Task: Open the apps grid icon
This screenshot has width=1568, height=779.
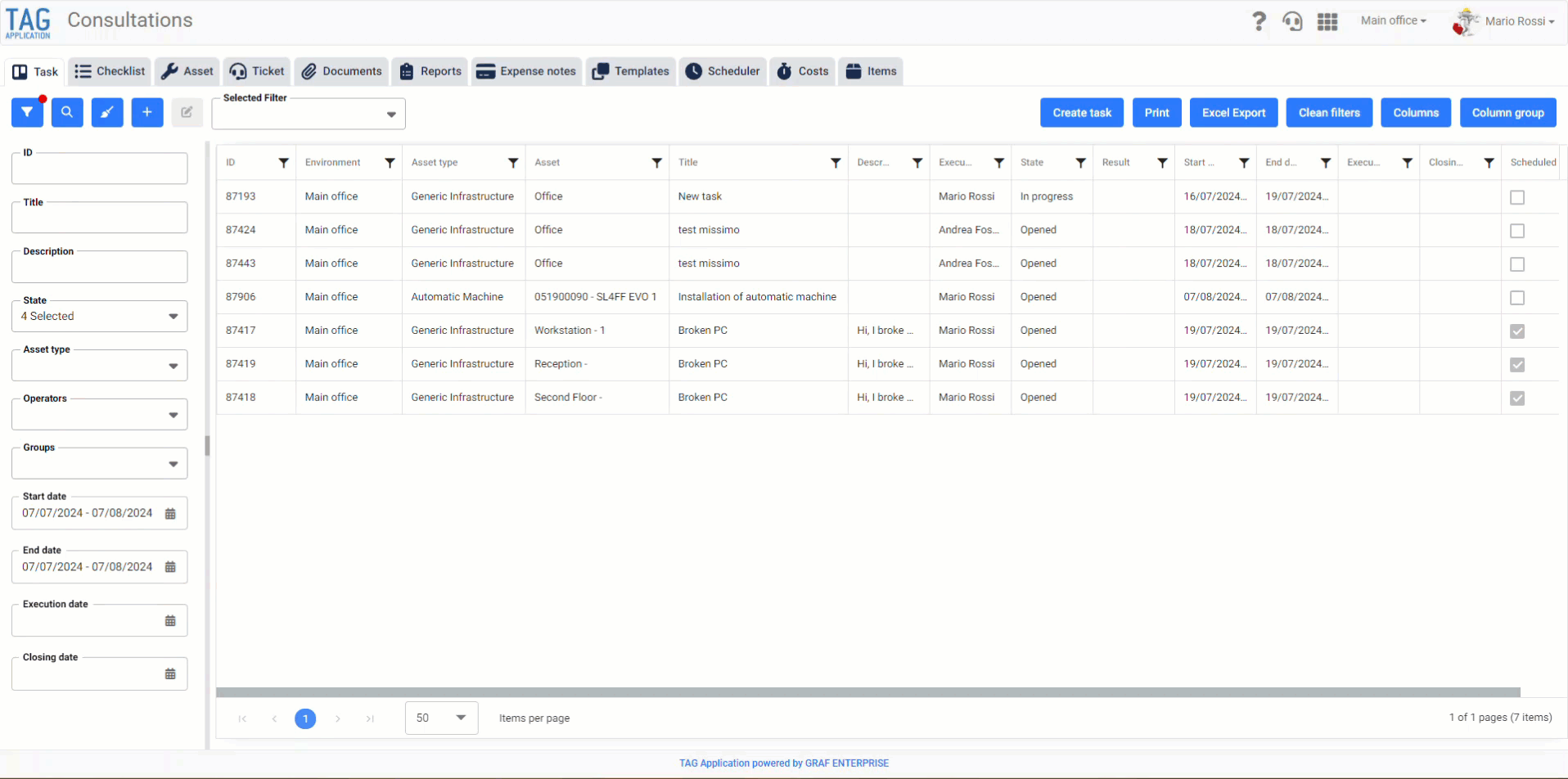Action: tap(1327, 22)
